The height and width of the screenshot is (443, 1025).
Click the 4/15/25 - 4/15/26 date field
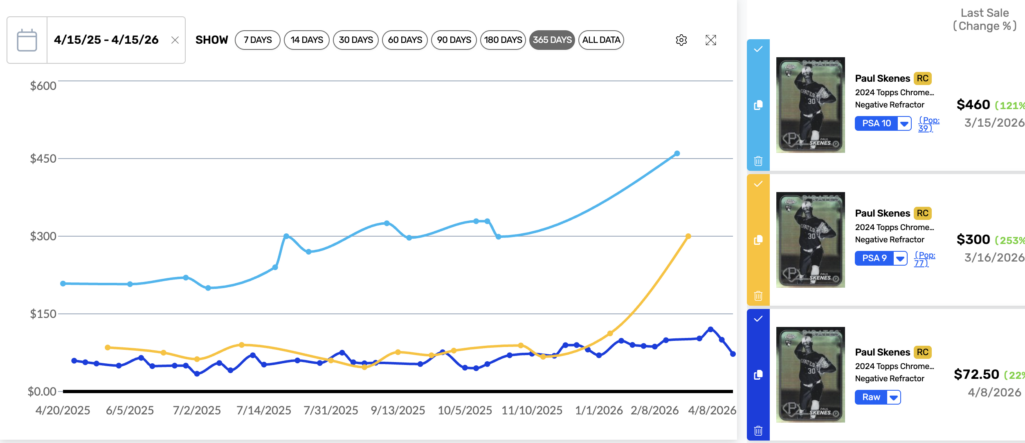107,40
